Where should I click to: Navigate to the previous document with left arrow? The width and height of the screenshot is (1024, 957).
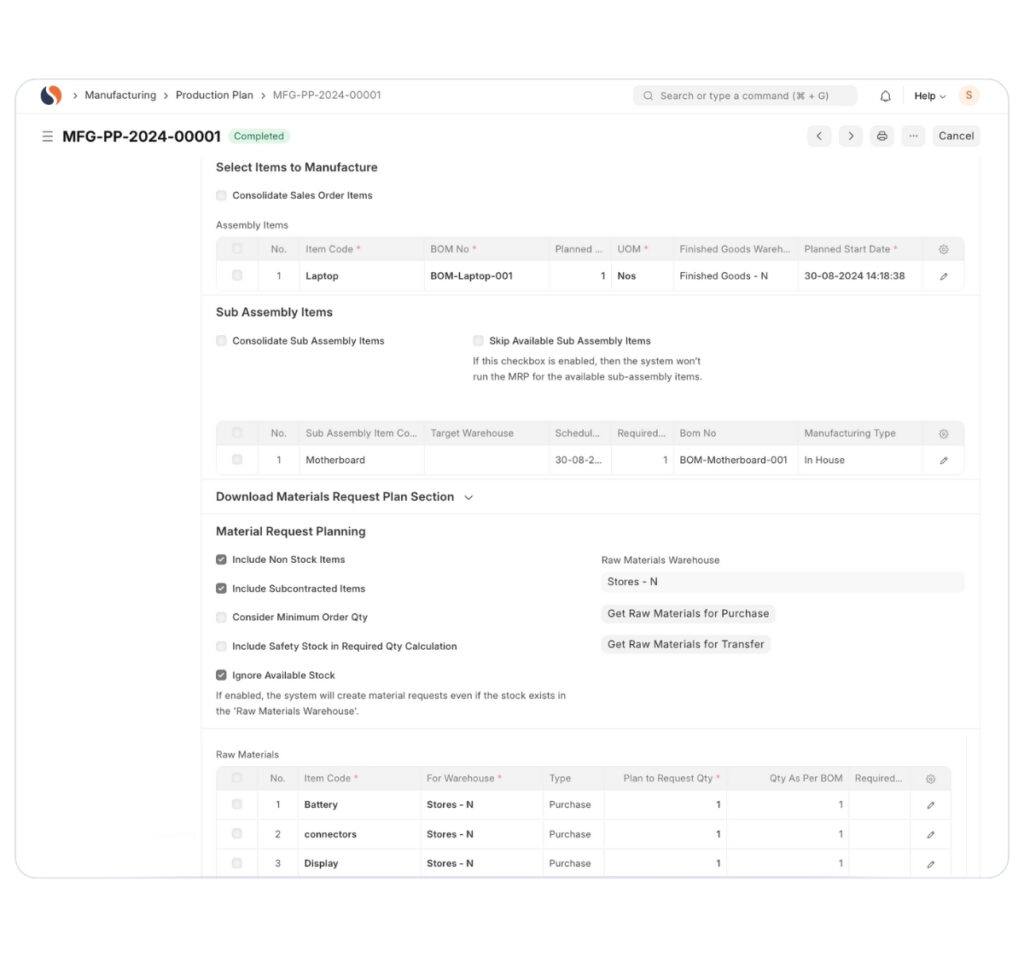(x=820, y=135)
